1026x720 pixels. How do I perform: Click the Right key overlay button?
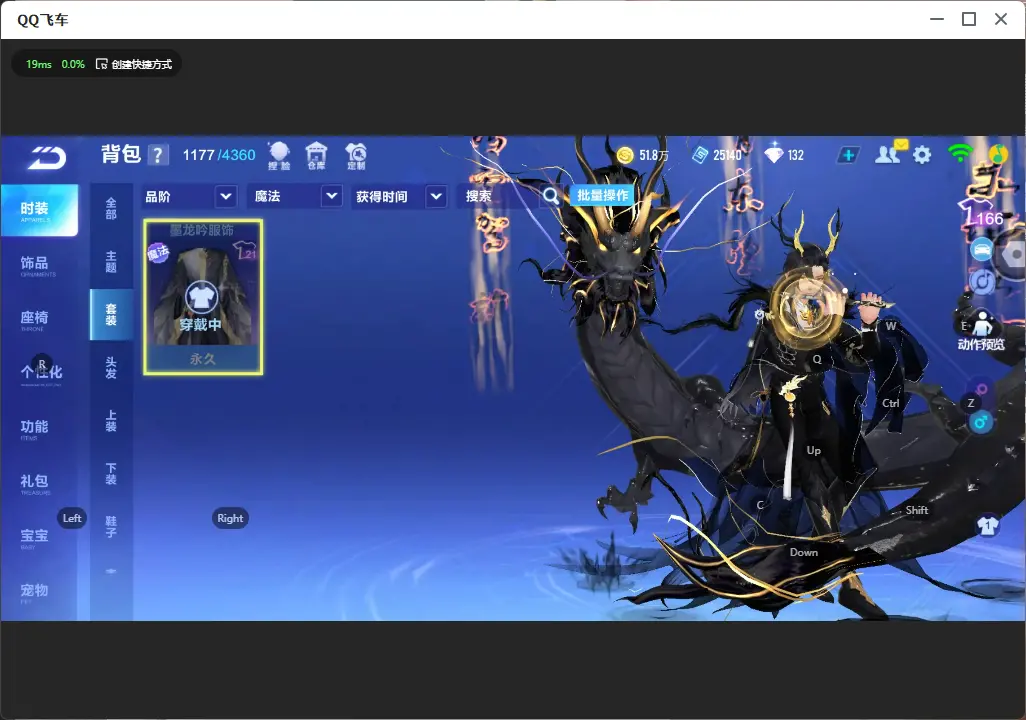coord(230,518)
